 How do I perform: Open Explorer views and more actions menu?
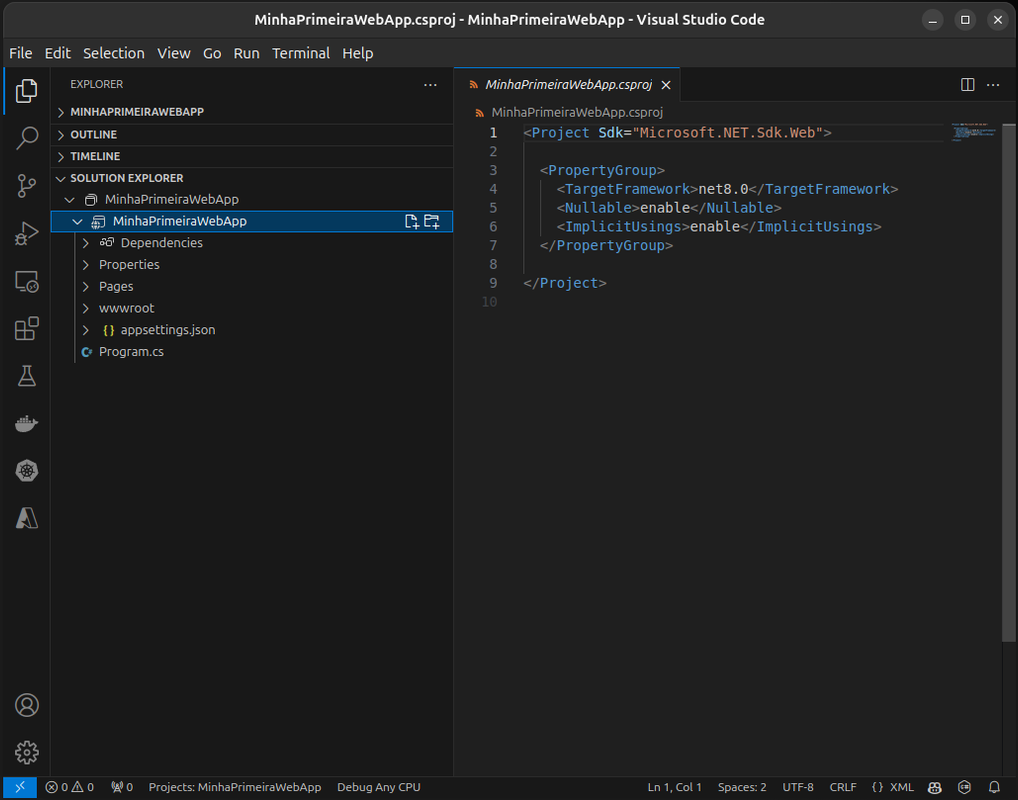pyautogui.click(x=430, y=85)
